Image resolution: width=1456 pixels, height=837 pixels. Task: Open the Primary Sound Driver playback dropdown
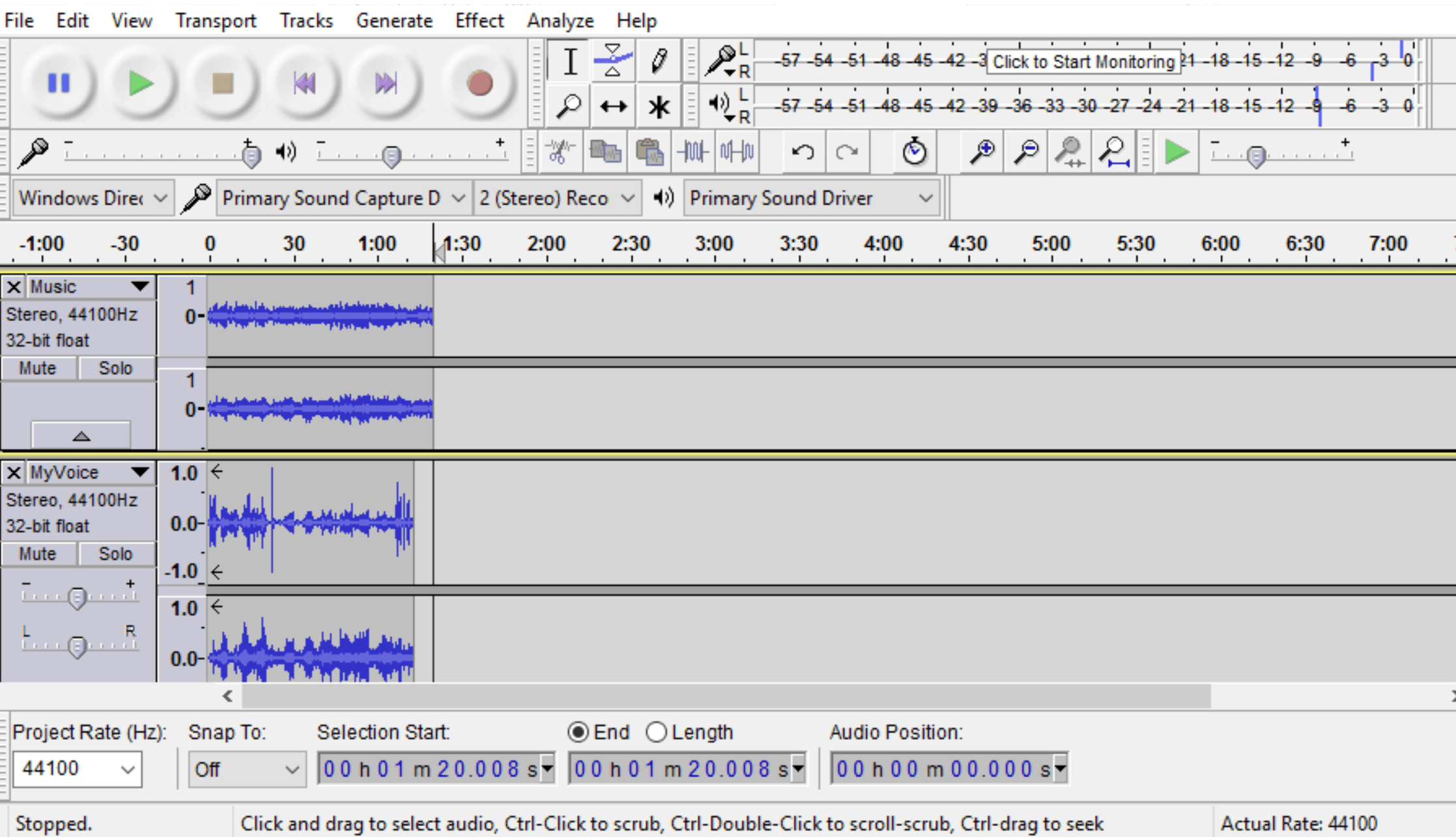(812, 198)
